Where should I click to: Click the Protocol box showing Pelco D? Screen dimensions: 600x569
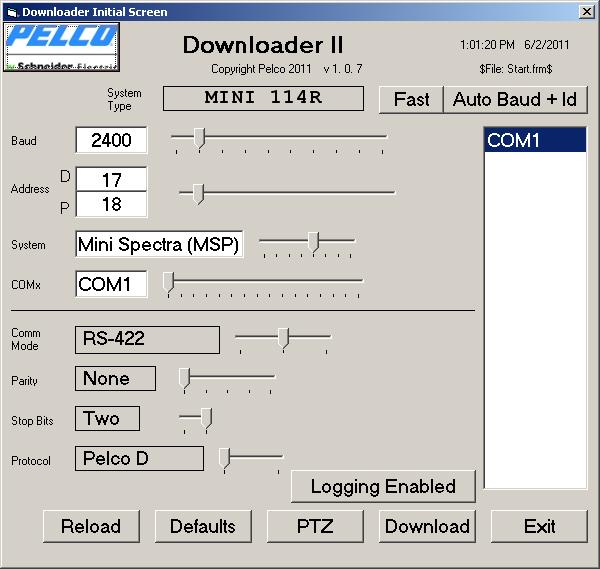(x=139, y=458)
